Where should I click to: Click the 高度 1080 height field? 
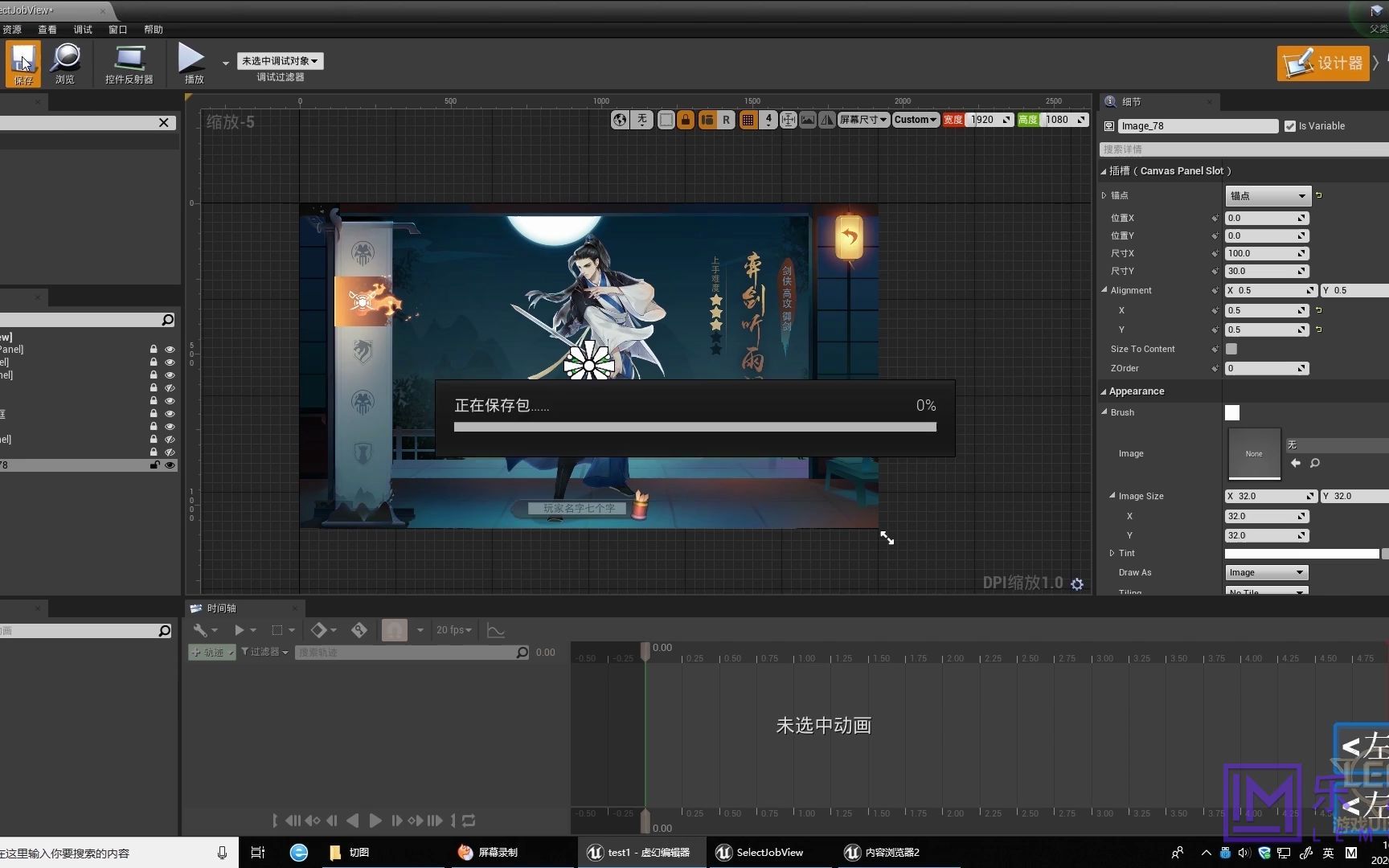1064,120
